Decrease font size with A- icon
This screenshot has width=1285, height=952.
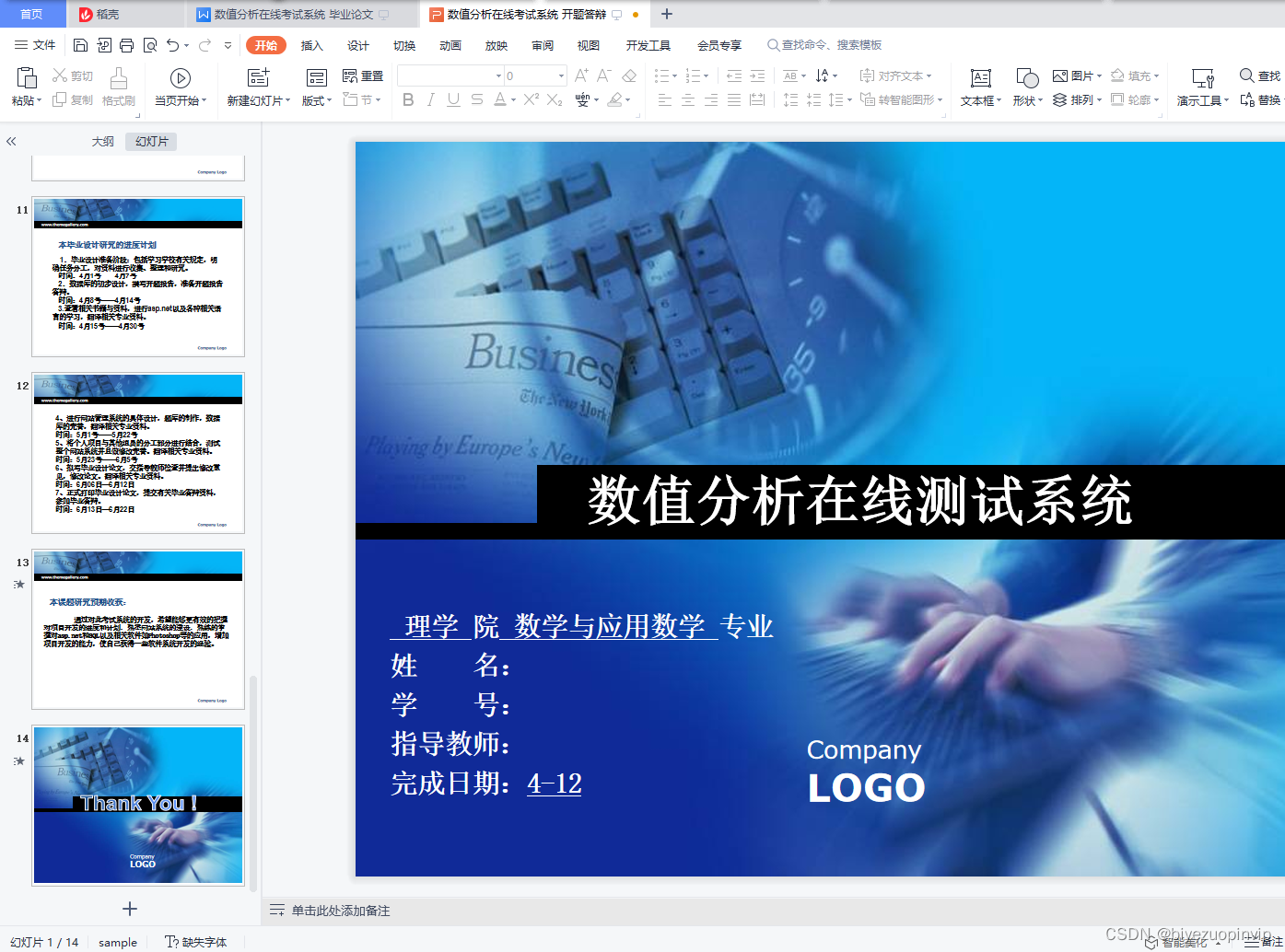604,75
